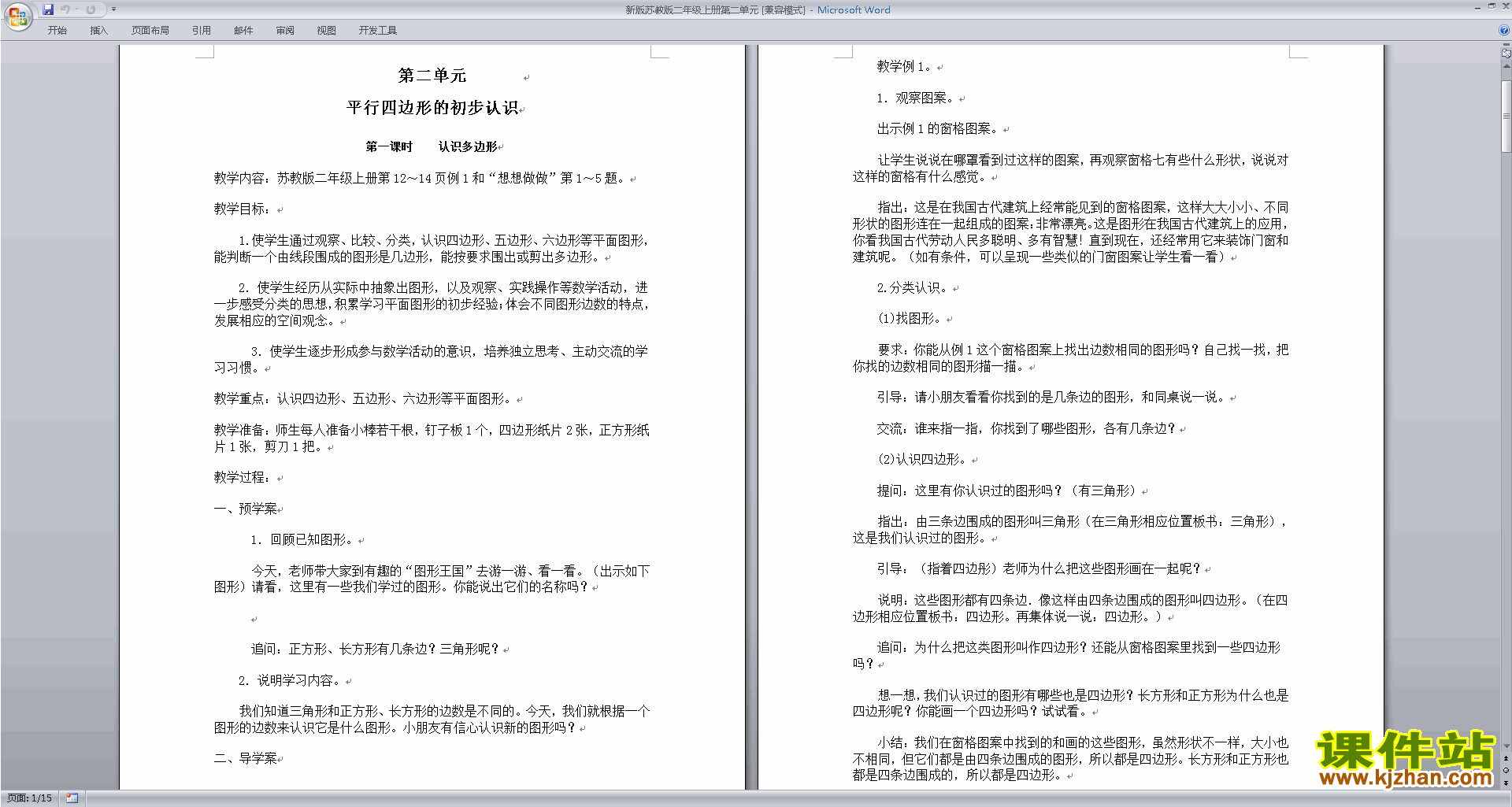Open the 开发工具 tab
The image size is (1512, 807).
tap(378, 31)
